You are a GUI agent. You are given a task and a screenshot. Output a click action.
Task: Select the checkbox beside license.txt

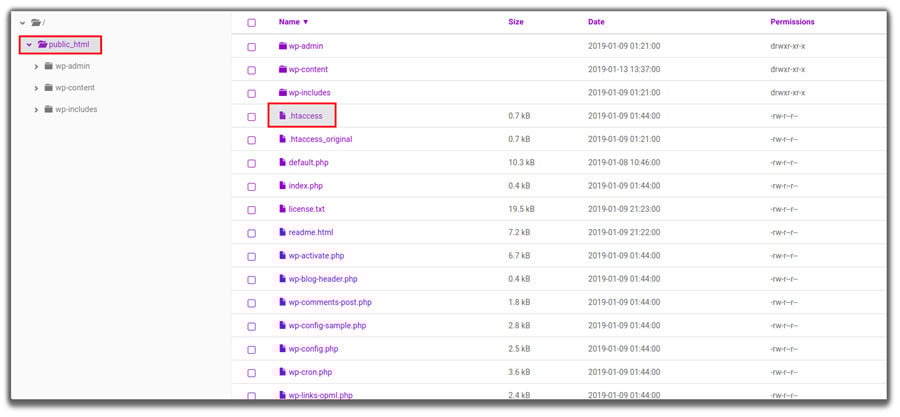pos(251,209)
